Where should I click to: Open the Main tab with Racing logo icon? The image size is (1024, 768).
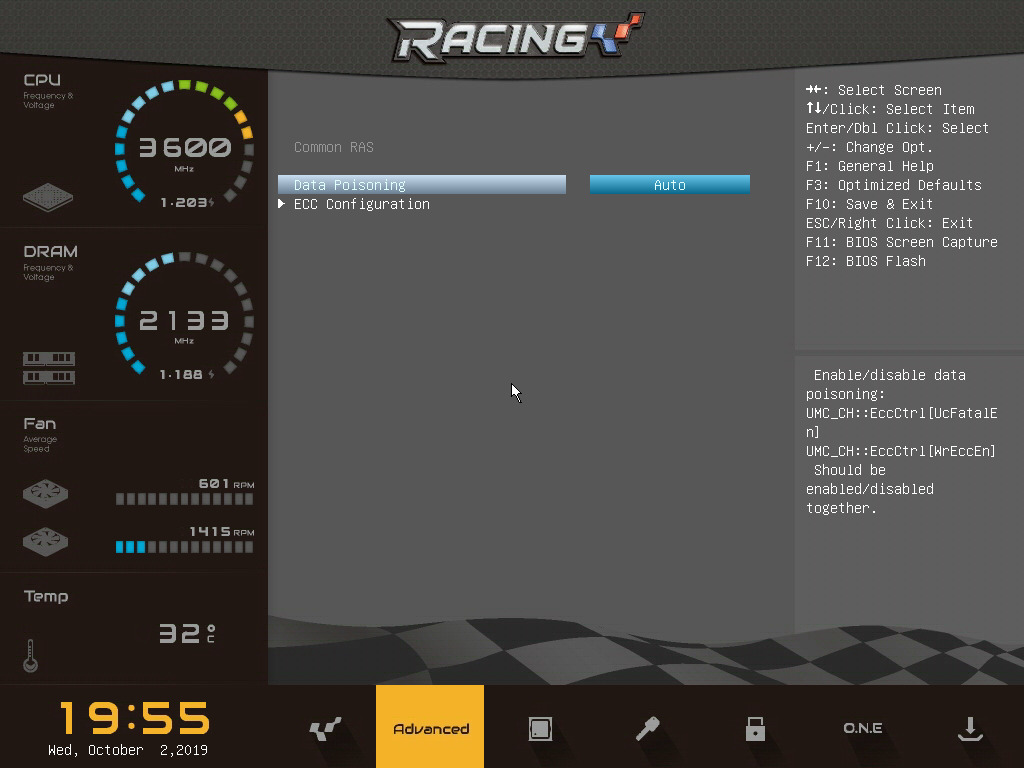[x=325, y=728]
